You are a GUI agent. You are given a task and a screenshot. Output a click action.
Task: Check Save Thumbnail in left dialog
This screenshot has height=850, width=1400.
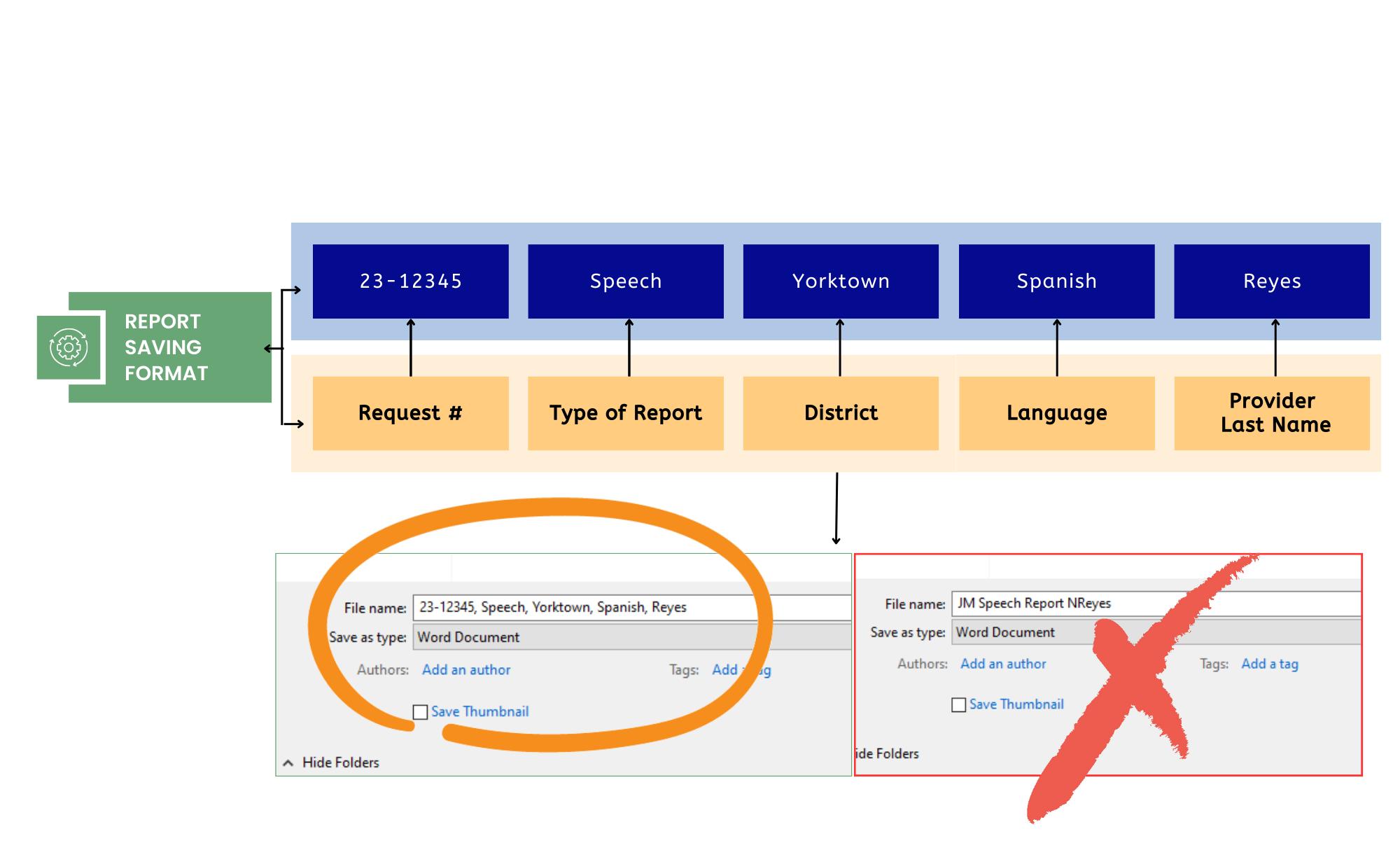(x=421, y=712)
